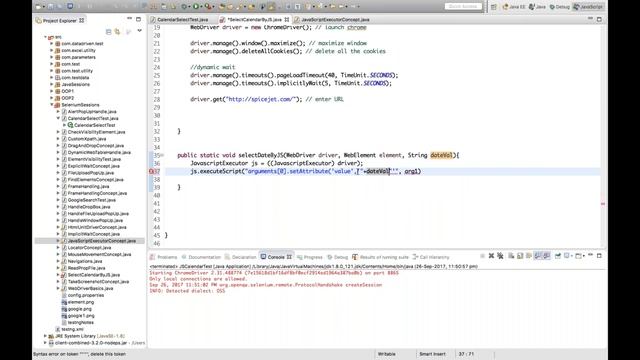Click the Quick Access search field
640x360 pixels.
point(463,7)
